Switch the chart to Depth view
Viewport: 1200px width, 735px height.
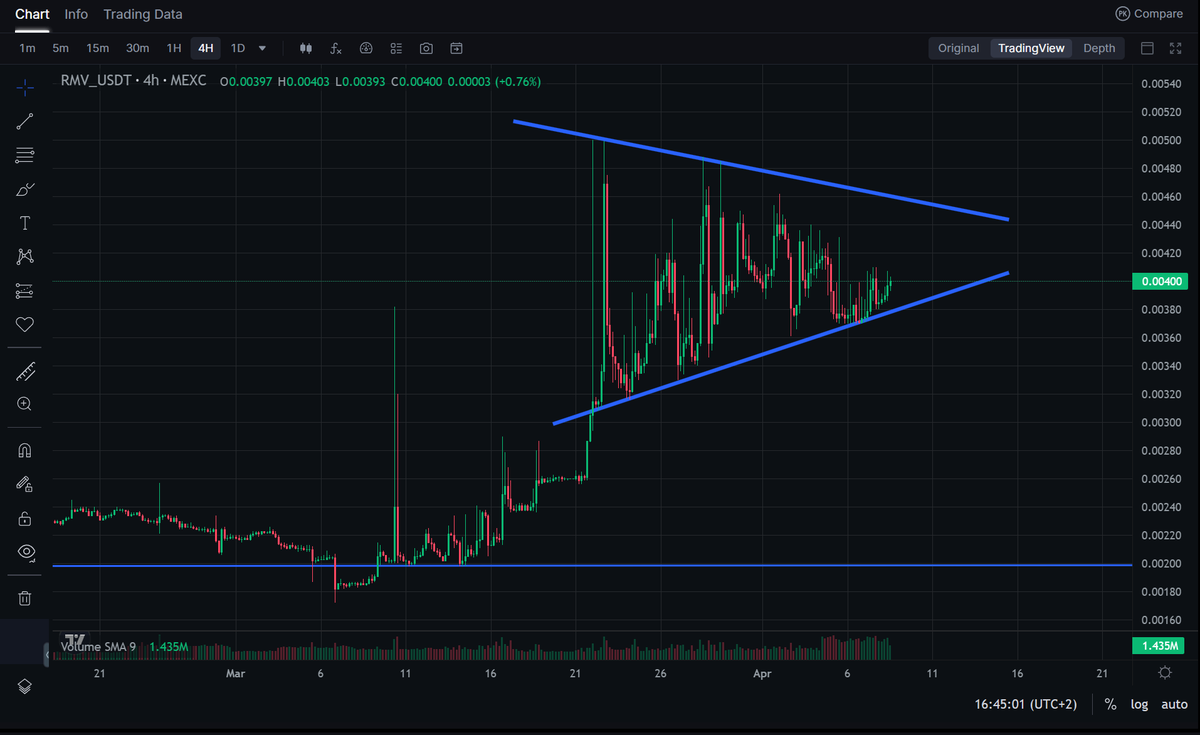click(x=1098, y=47)
